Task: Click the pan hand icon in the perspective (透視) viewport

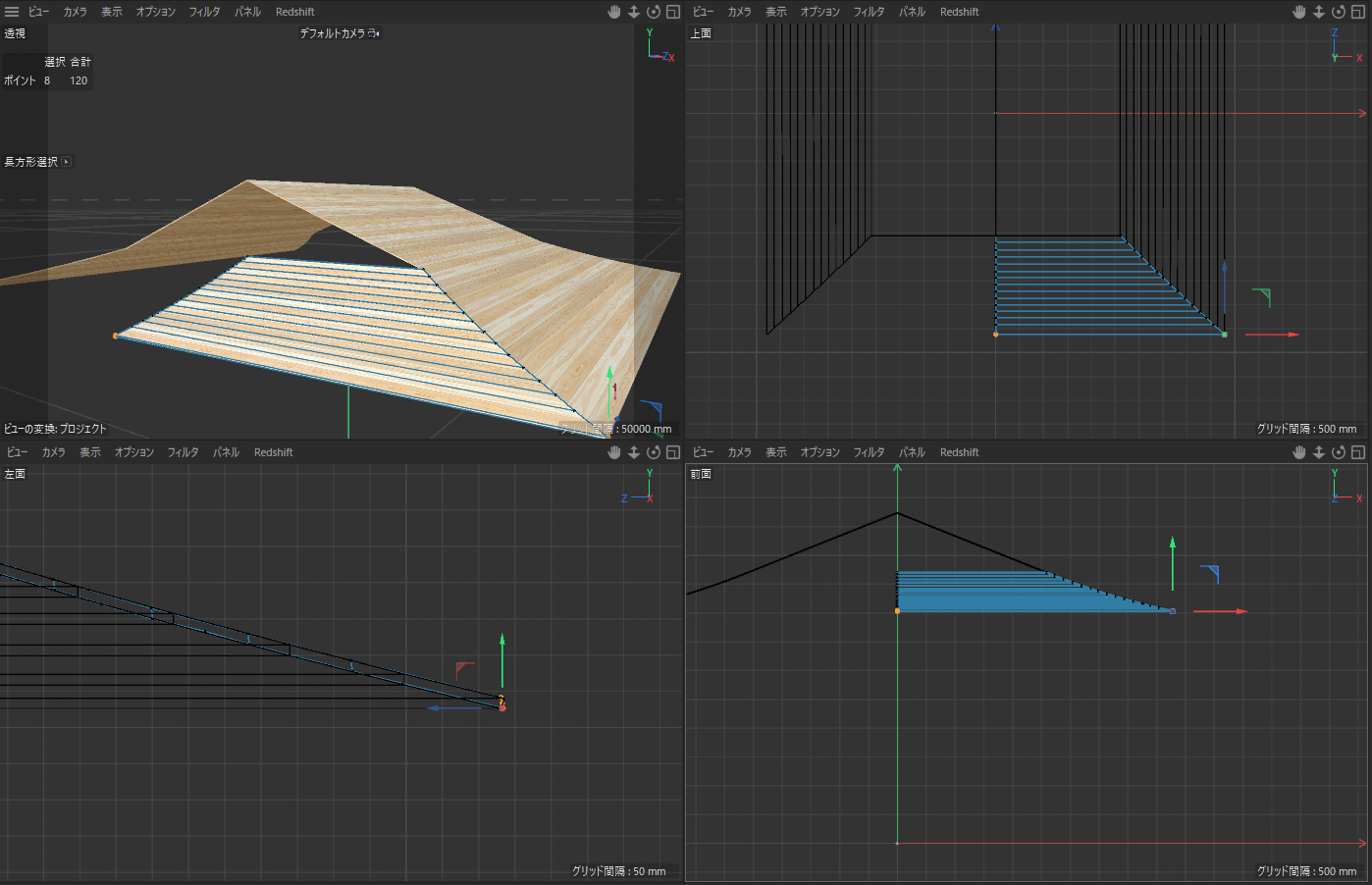Action: click(614, 12)
